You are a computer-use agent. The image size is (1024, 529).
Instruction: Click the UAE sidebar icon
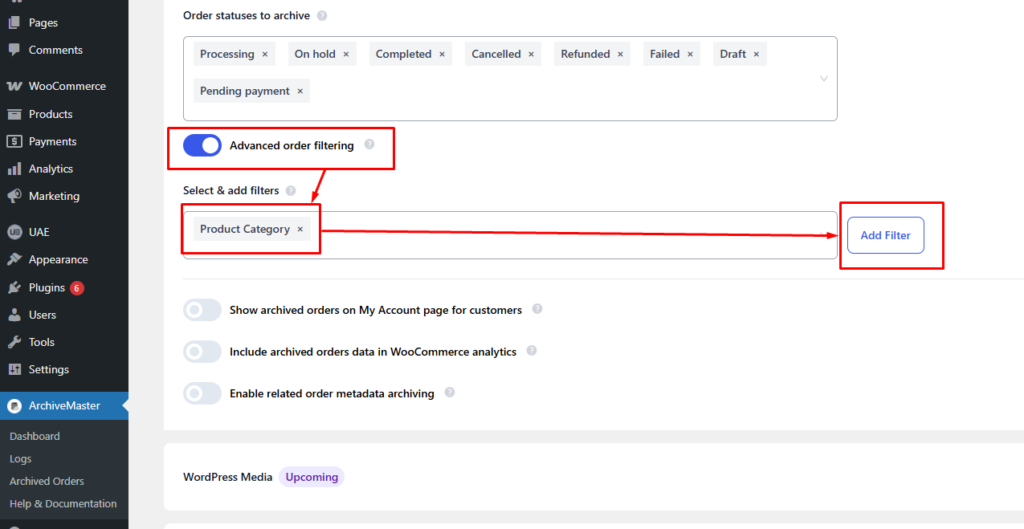pos(14,232)
